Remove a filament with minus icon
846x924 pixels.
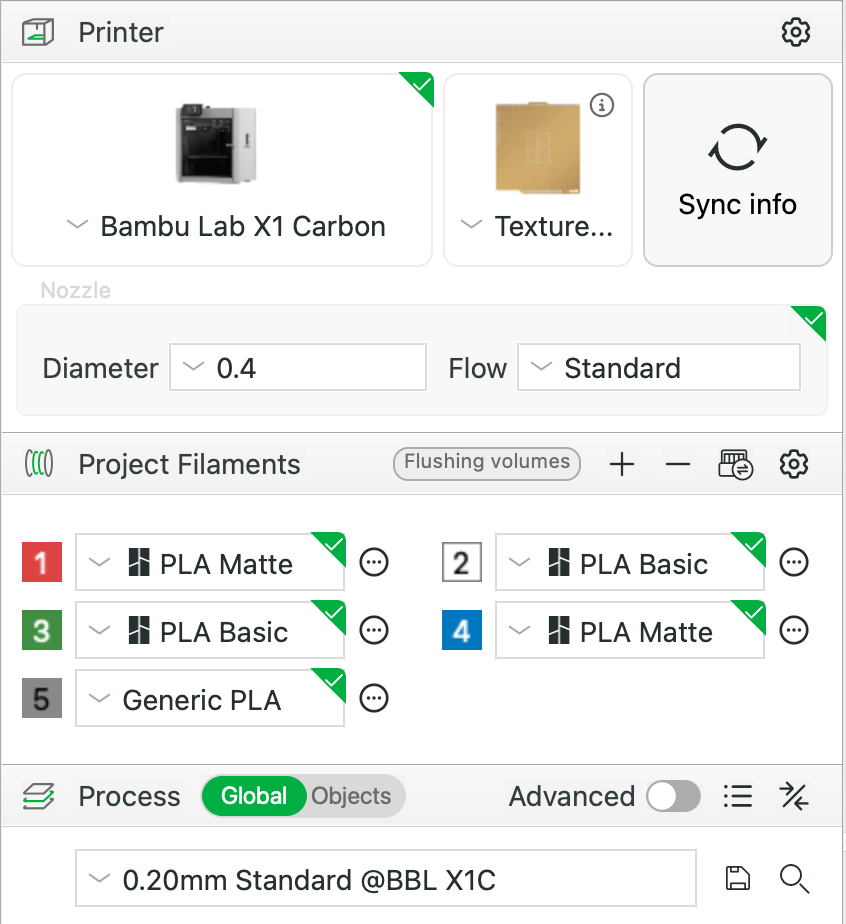pos(678,464)
